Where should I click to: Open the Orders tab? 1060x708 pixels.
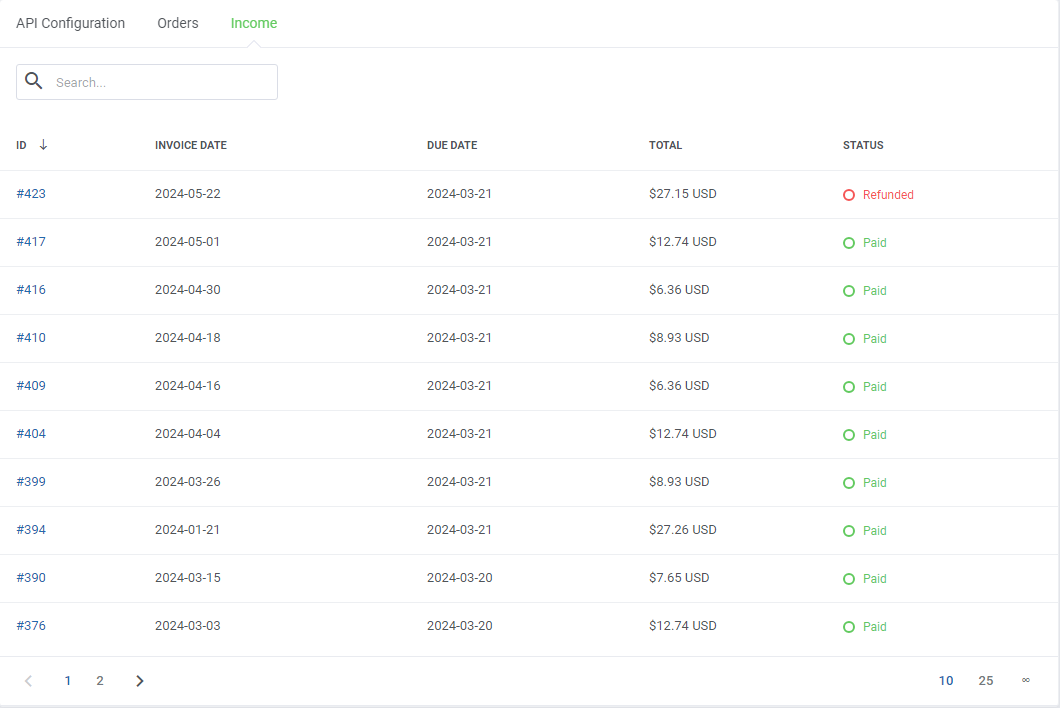178,23
